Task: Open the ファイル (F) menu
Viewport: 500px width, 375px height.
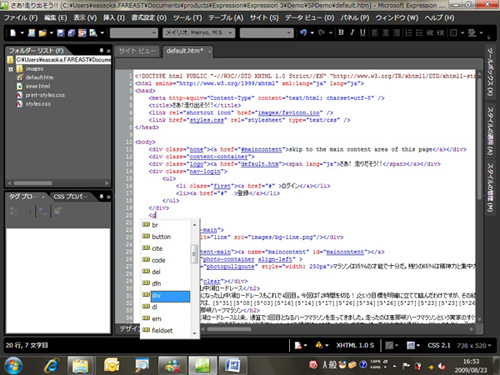Action: click(21, 18)
